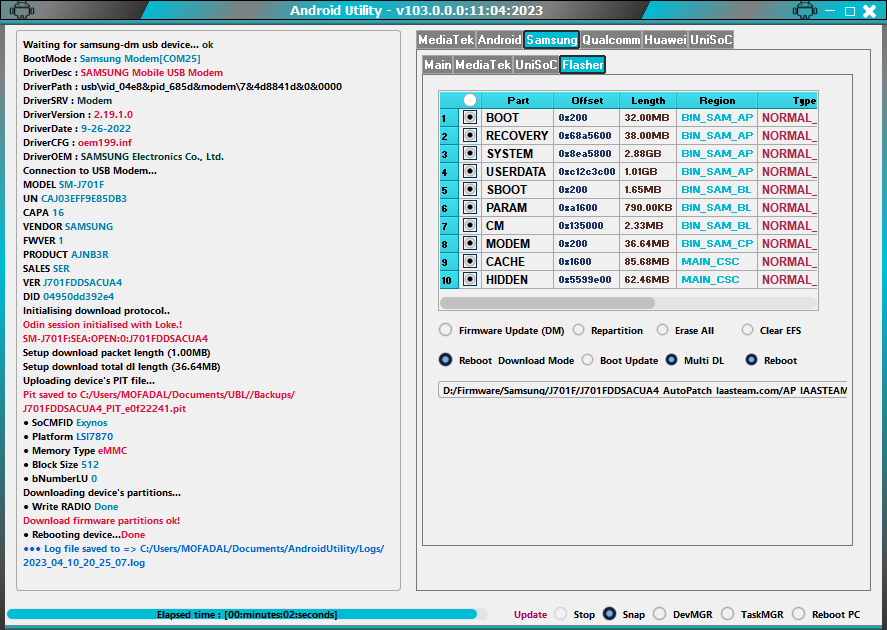Open the UniSoC sub-tab beside Flasher
Viewport: 887px width, 630px height.
click(x=536, y=64)
